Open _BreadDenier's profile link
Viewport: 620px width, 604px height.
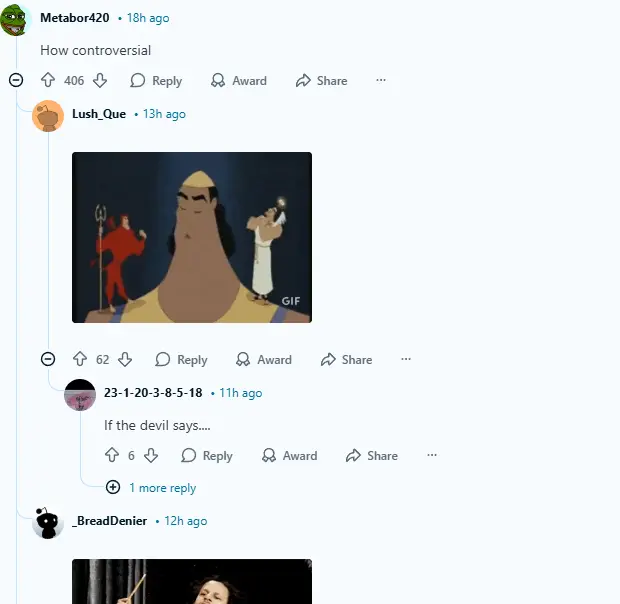110,521
